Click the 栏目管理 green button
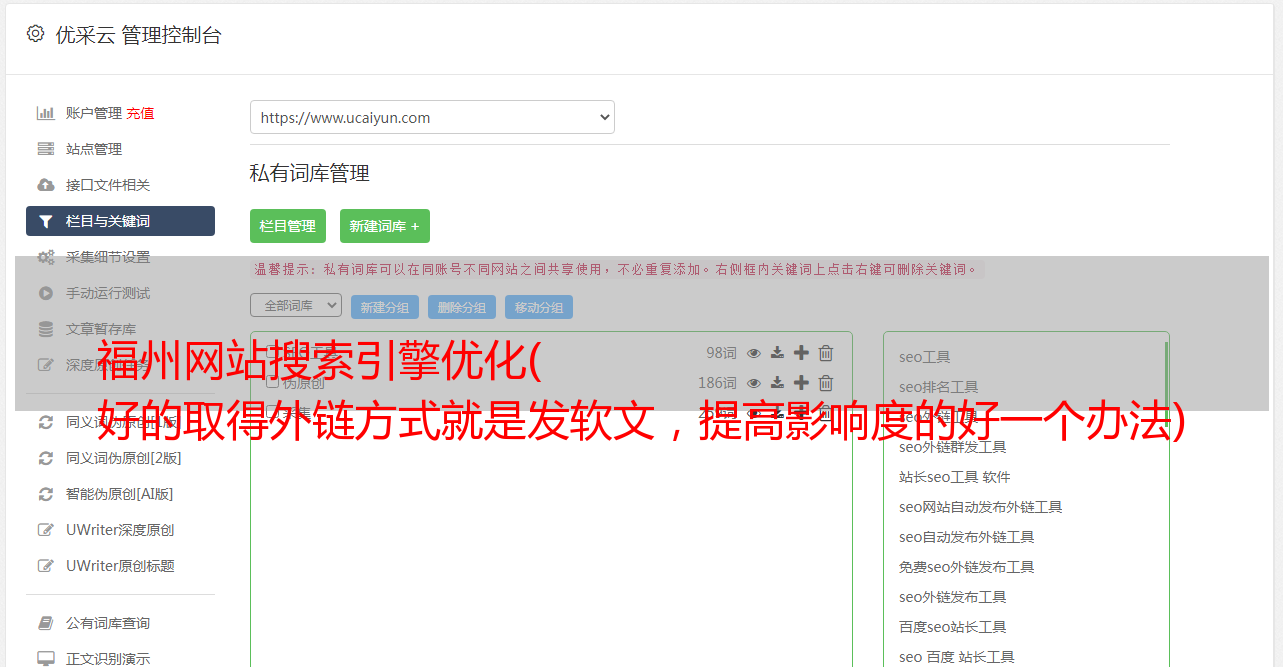The width and height of the screenshot is (1283, 667). [x=287, y=226]
